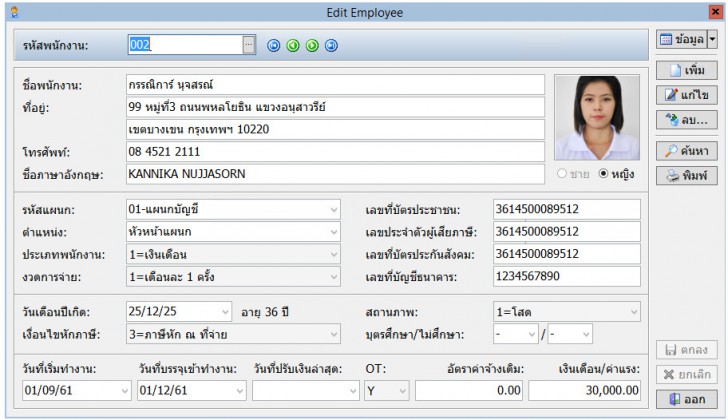
Task: Click the age text อายุ 36 ปี
Action: pos(265,312)
